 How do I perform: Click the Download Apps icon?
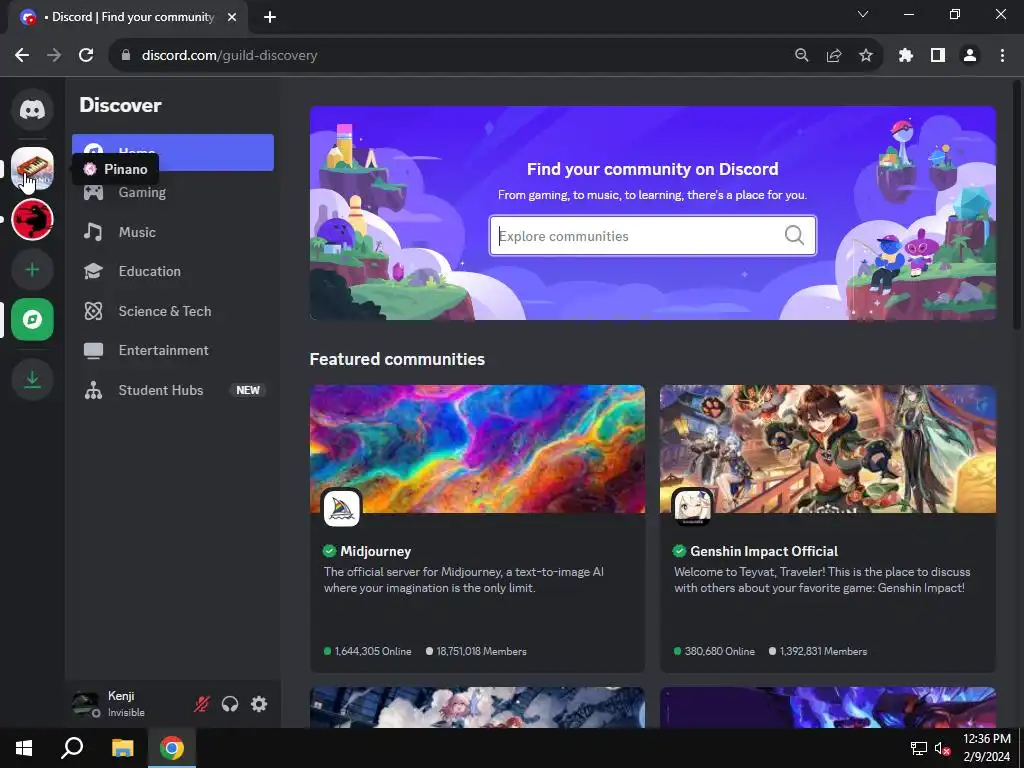[32, 379]
